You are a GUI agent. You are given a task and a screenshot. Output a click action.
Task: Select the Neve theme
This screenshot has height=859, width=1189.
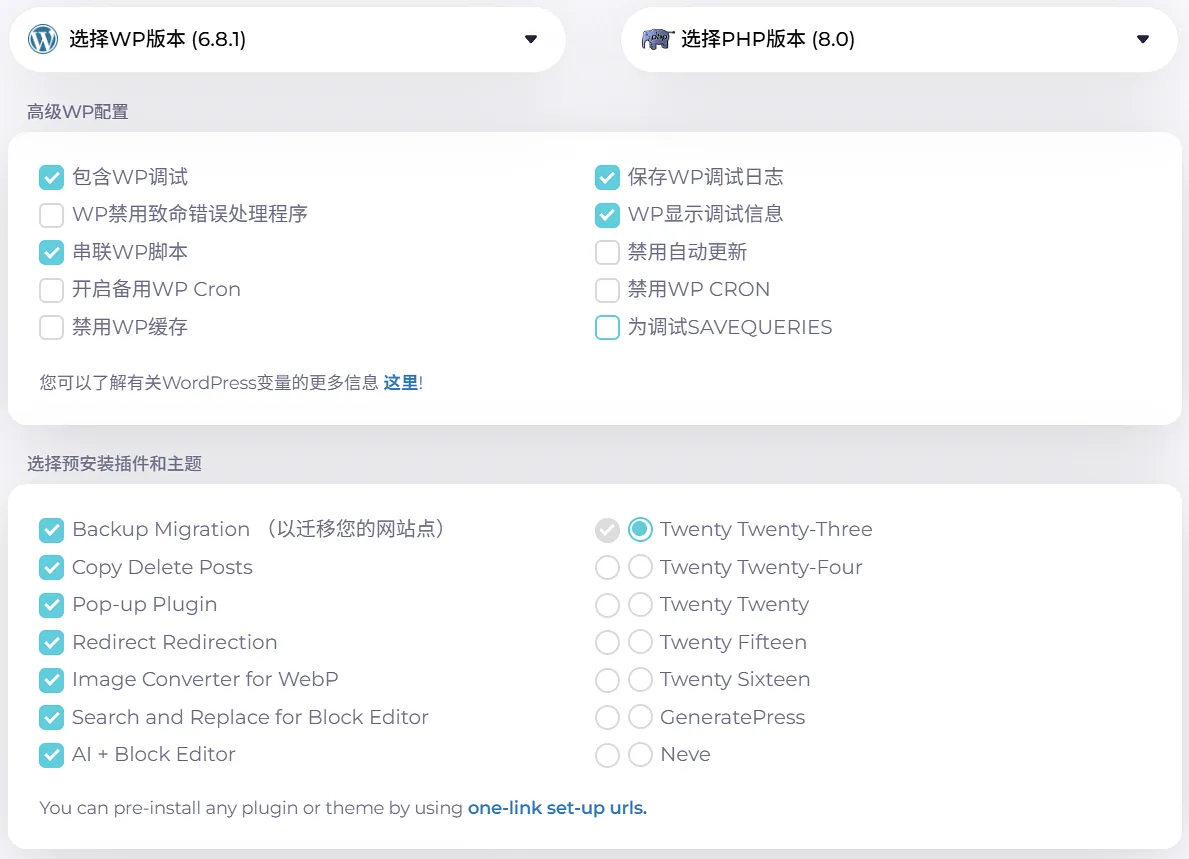coord(640,755)
